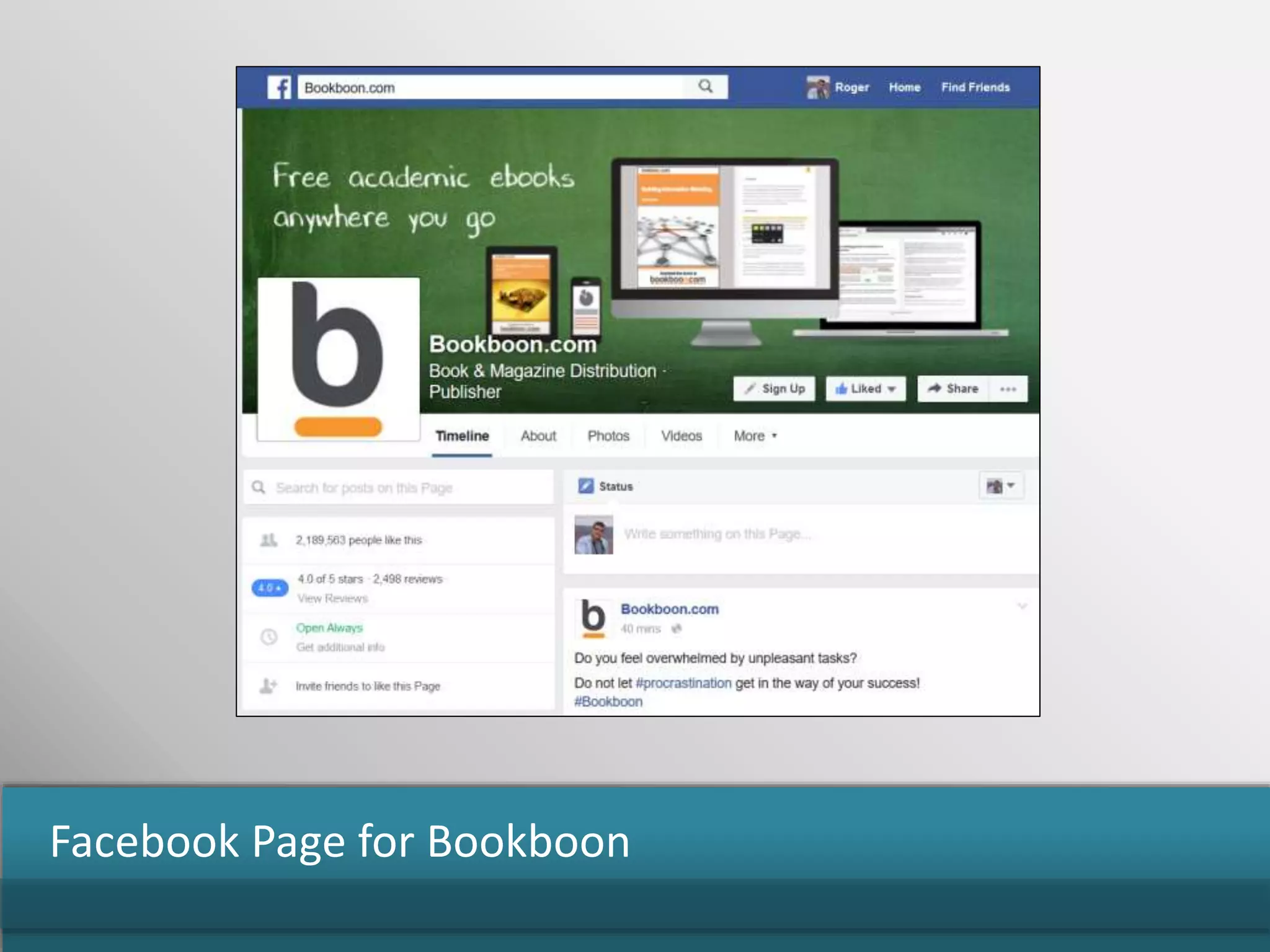Switch to the Timeline tab

(x=462, y=436)
